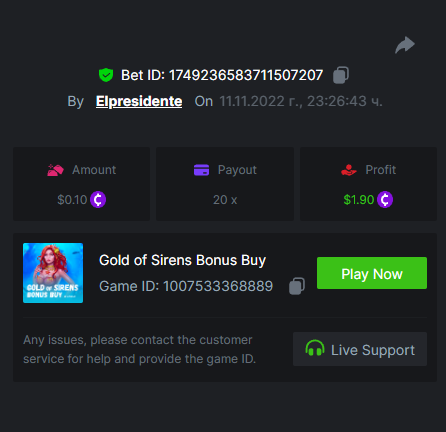Click the bet date and time text
Screen dimensions: 446x432
point(301,101)
